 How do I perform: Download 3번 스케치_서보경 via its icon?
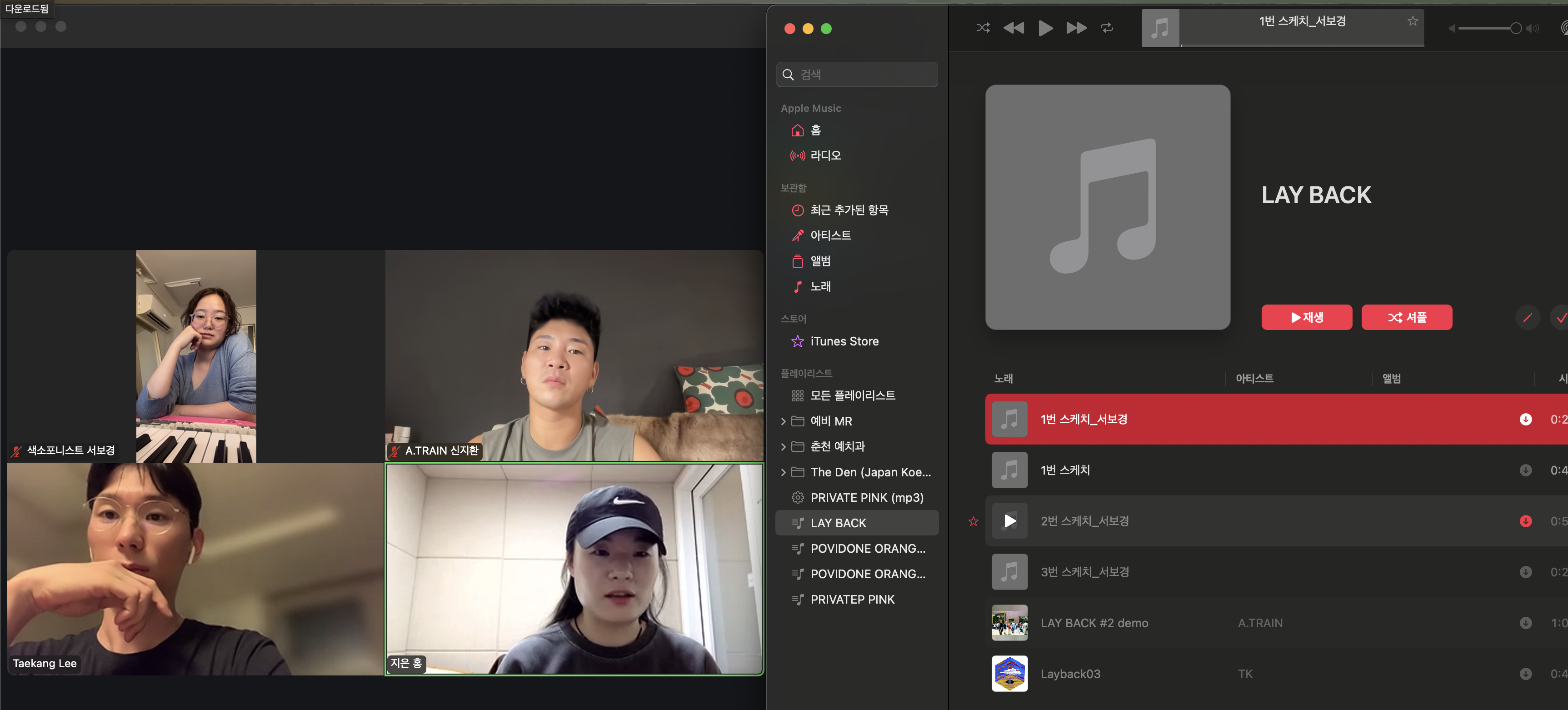pos(1525,572)
